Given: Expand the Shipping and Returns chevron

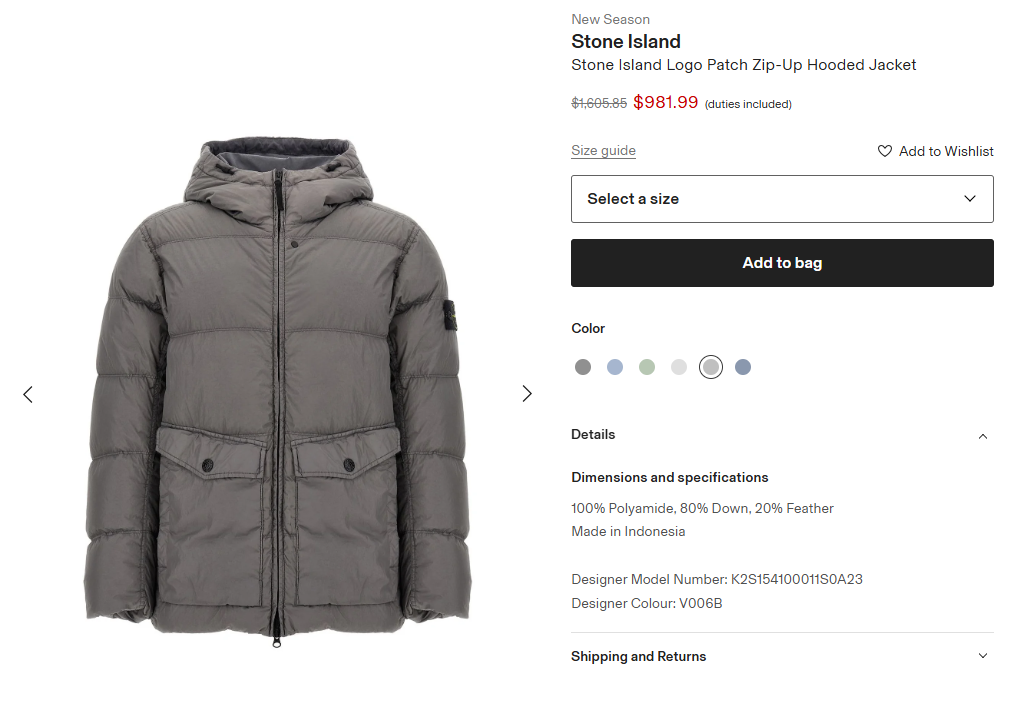Looking at the screenshot, I should tap(982, 657).
